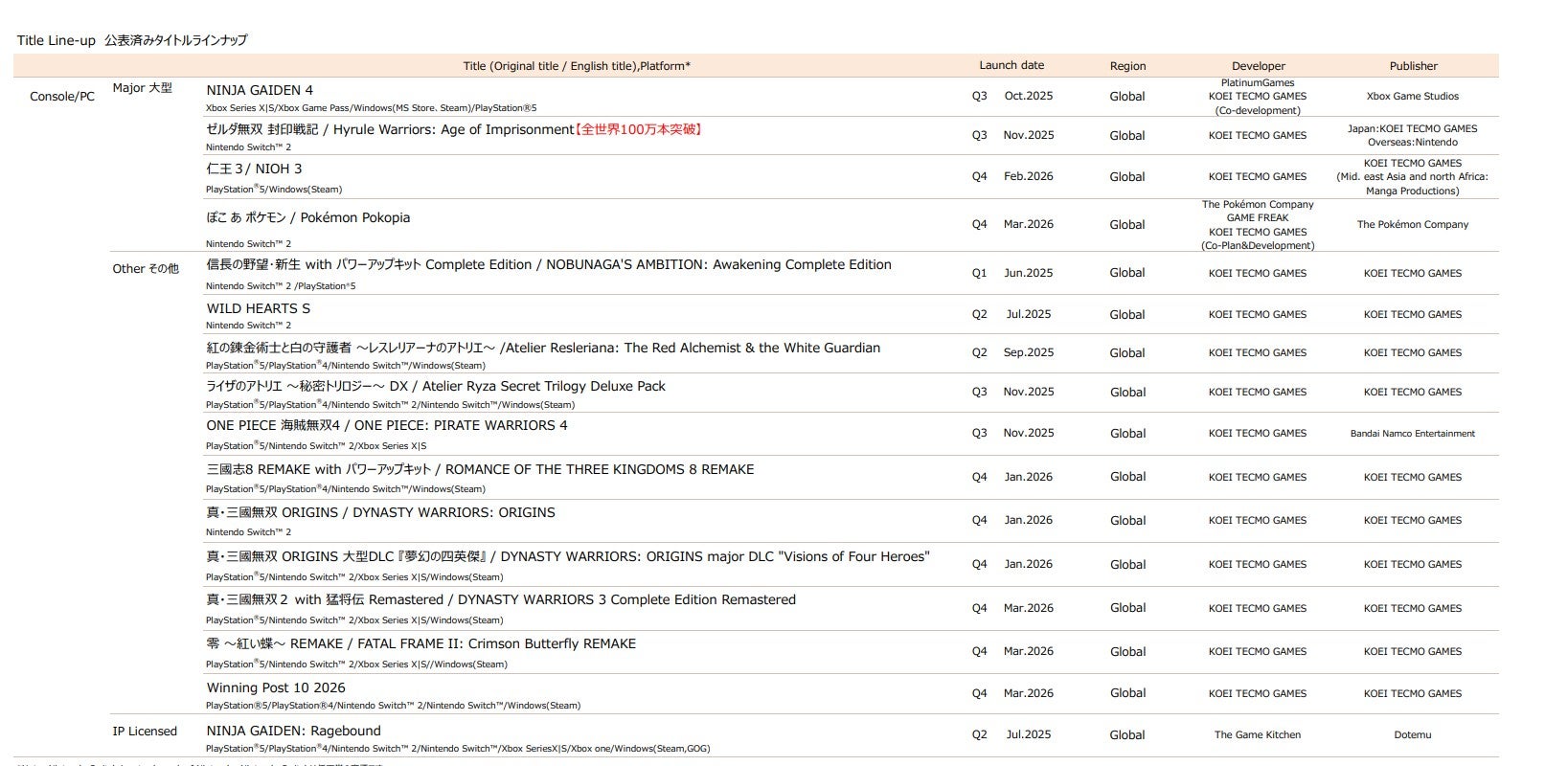Select the Dotemu publisher cell

click(1412, 734)
